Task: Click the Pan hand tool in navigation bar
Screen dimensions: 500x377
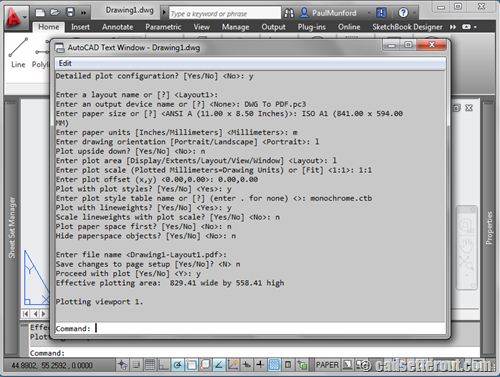Action: pyautogui.click(x=466, y=246)
